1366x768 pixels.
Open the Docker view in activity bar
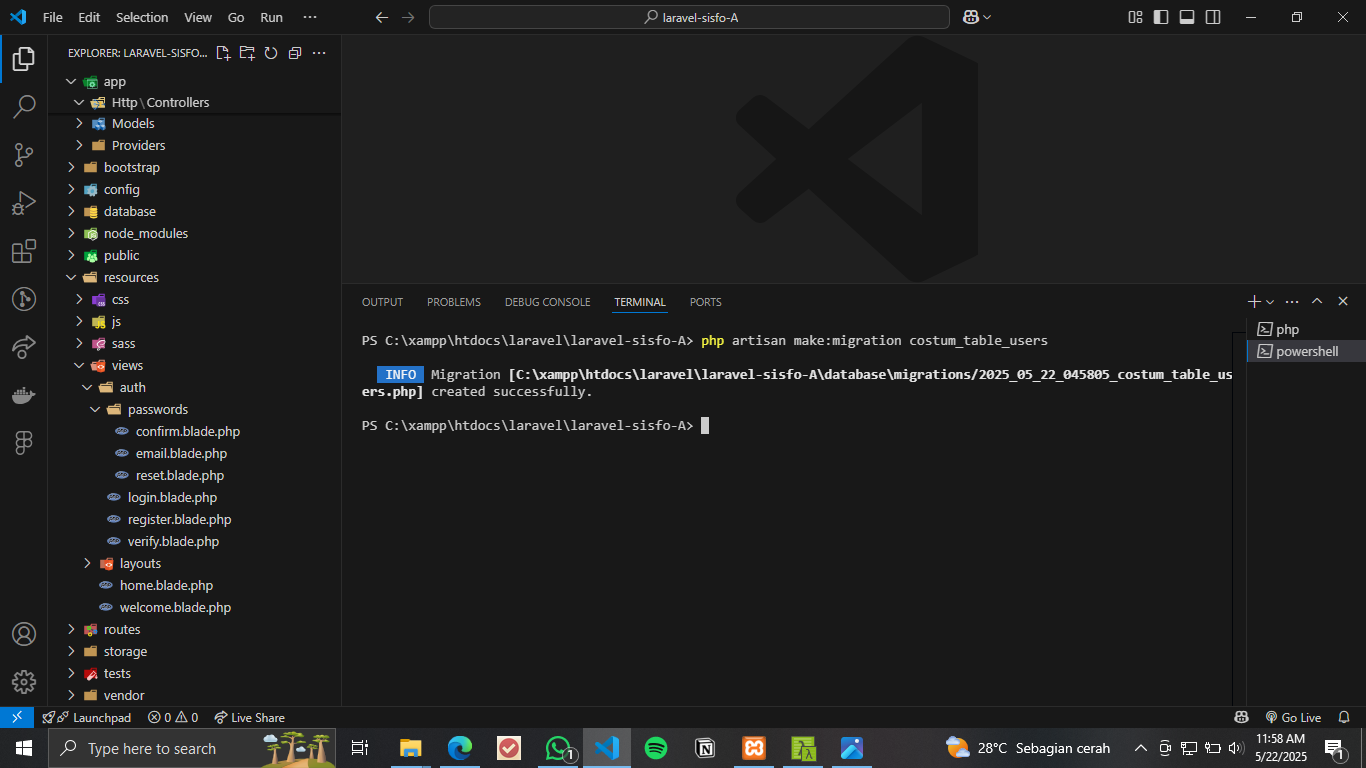click(24, 395)
